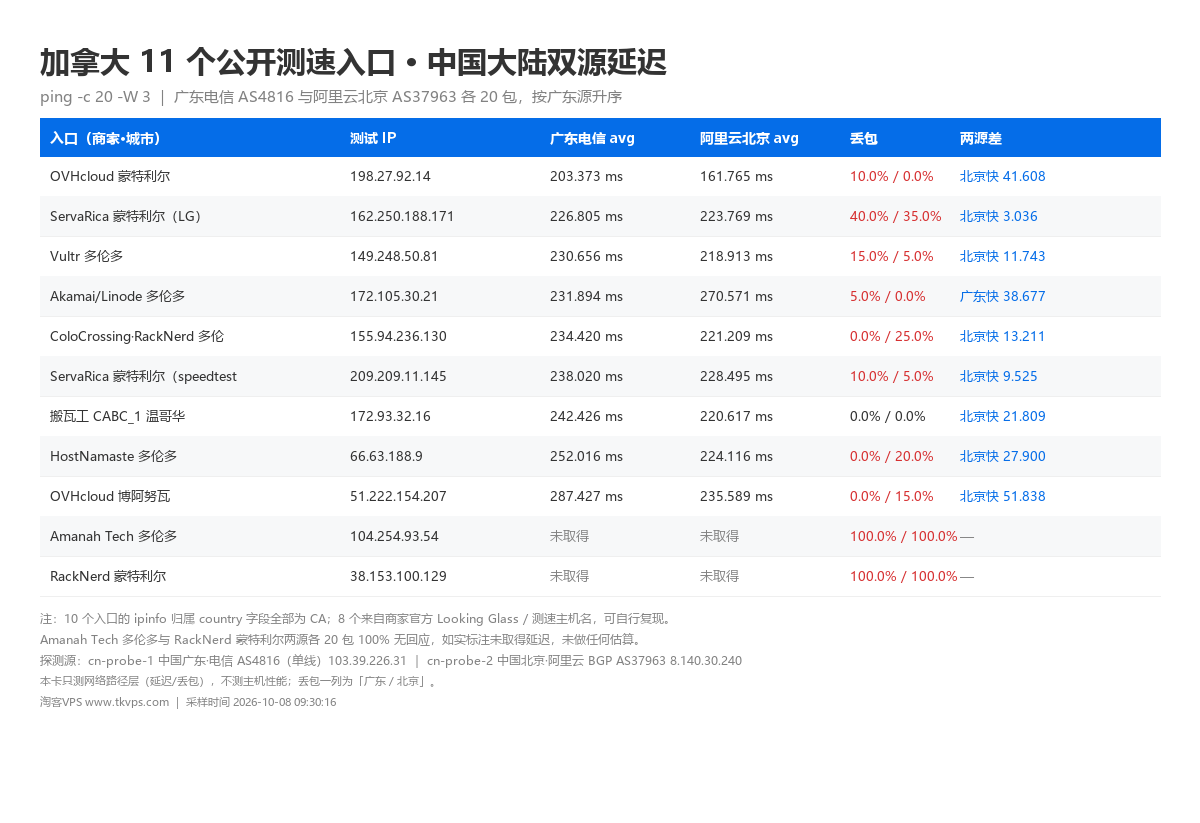Viewport: 1200px width, 823px height.
Task: Click the 242.426 ms value
Action: pyautogui.click(x=586, y=416)
